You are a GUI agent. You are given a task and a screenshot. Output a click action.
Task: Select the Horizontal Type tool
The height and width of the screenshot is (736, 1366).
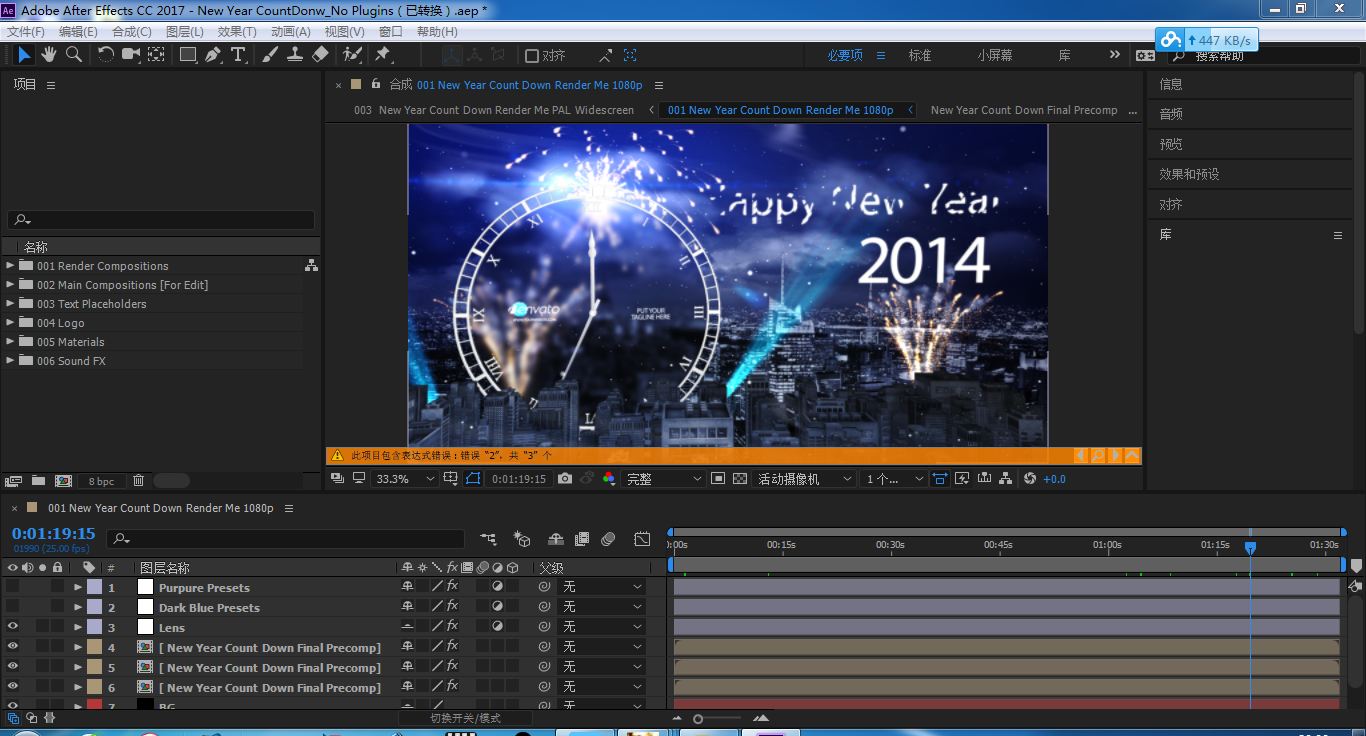point(238,55)
